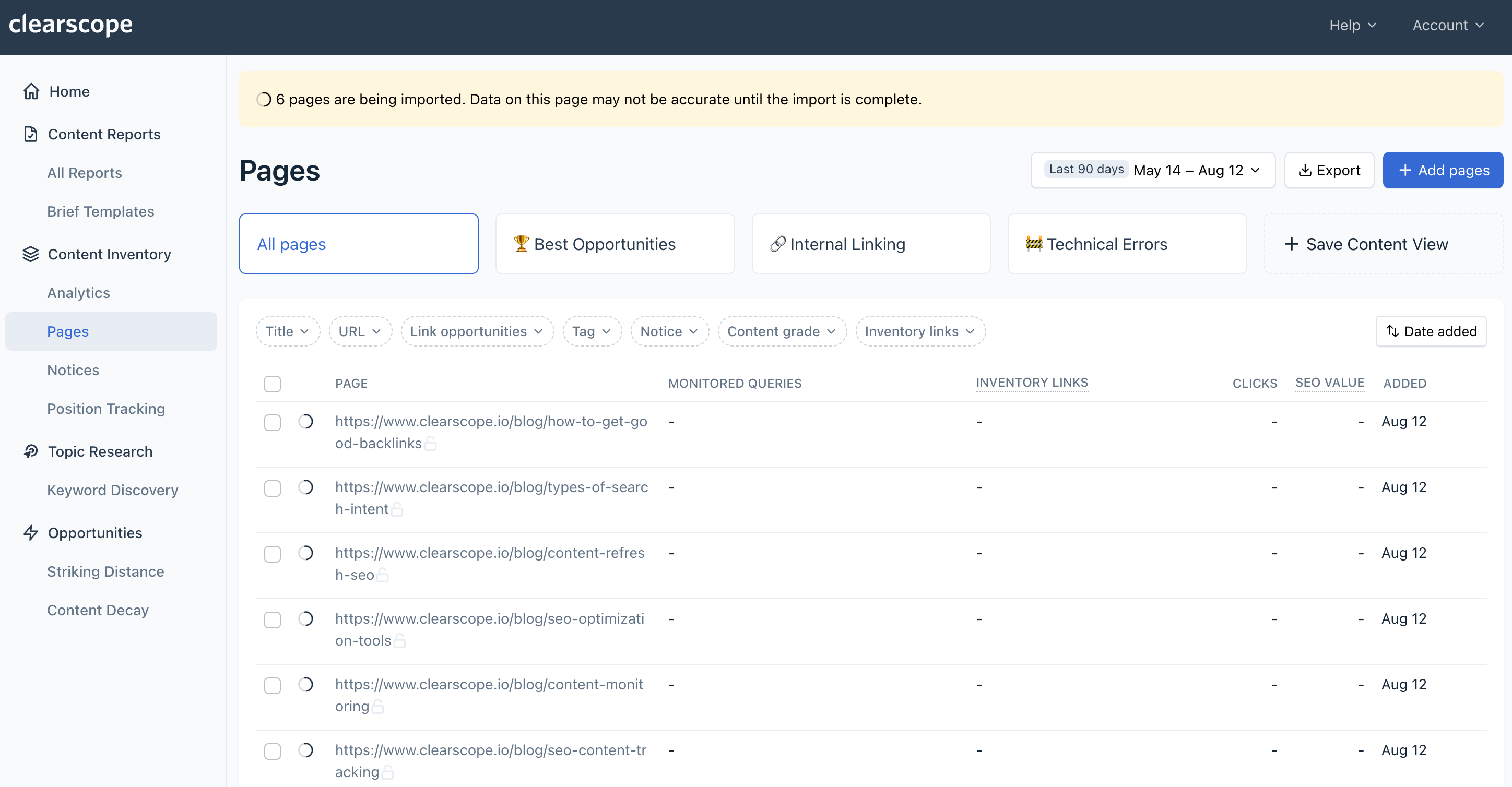Click the Content Reports document icon
This screenshot has height=787, width=1512.
tap(30, 135)
